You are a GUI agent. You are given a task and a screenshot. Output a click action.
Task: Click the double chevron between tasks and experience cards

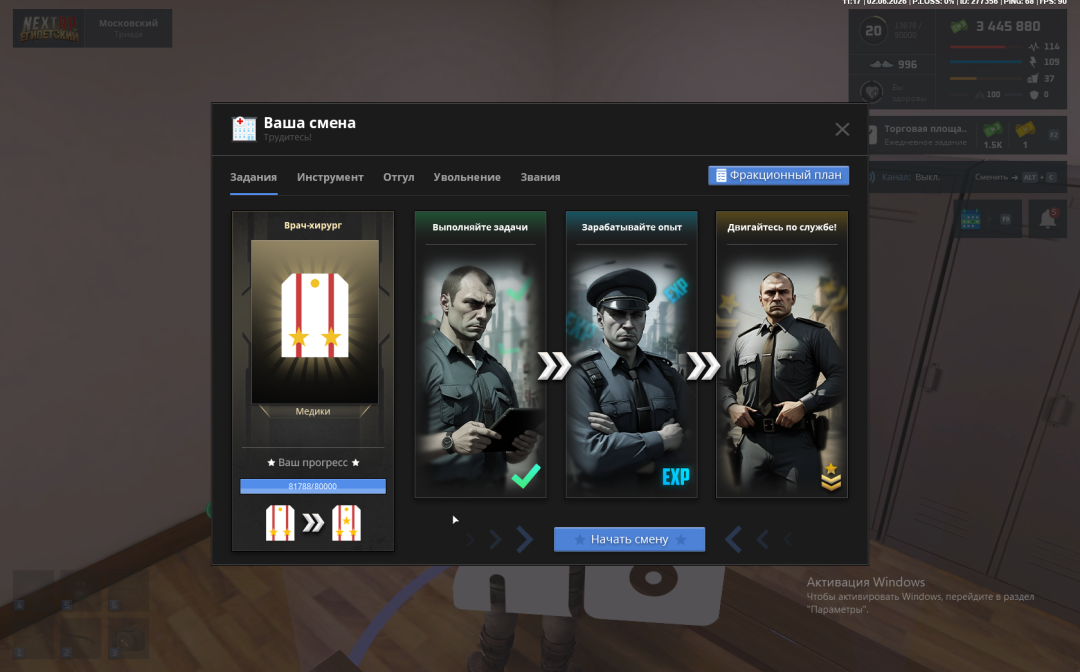coord(554,366)
